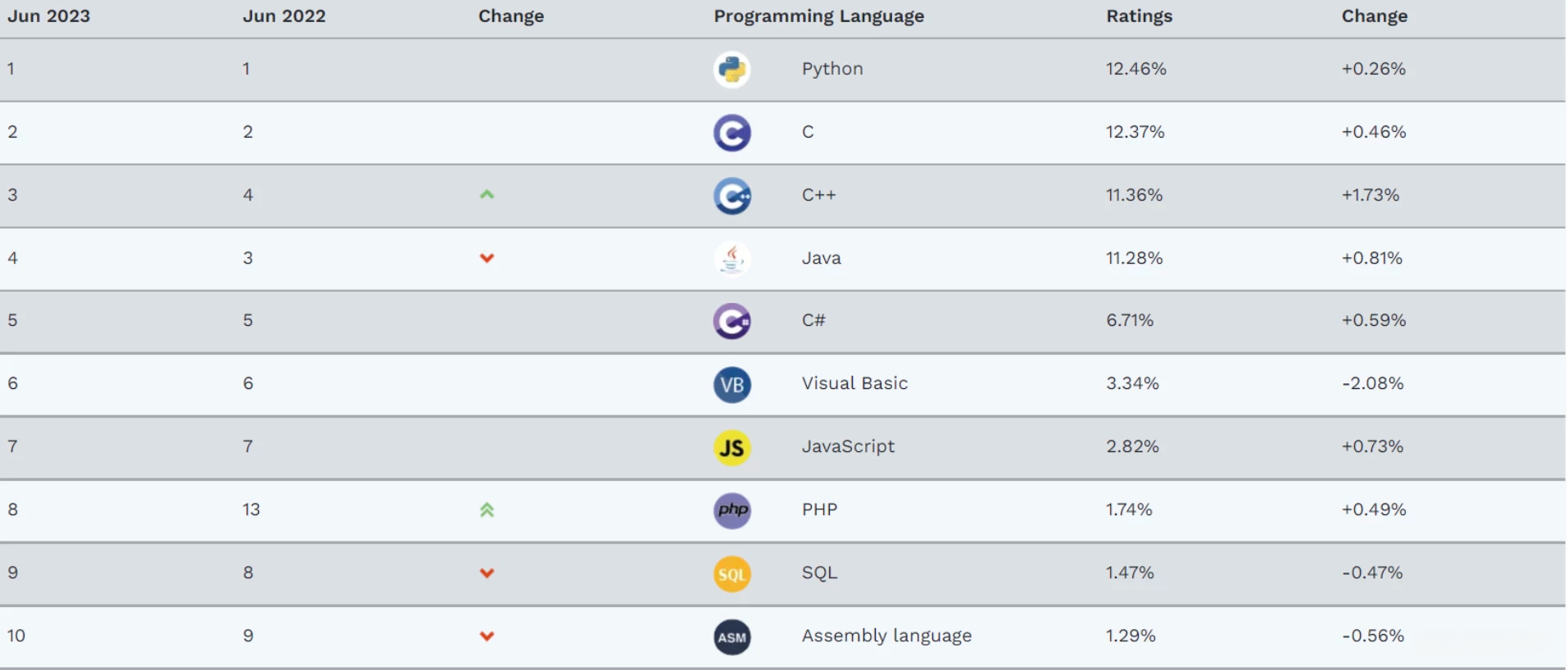1568x670 pixels.
Task: Click the Java coffee cup icon
Action: [732, 259]
